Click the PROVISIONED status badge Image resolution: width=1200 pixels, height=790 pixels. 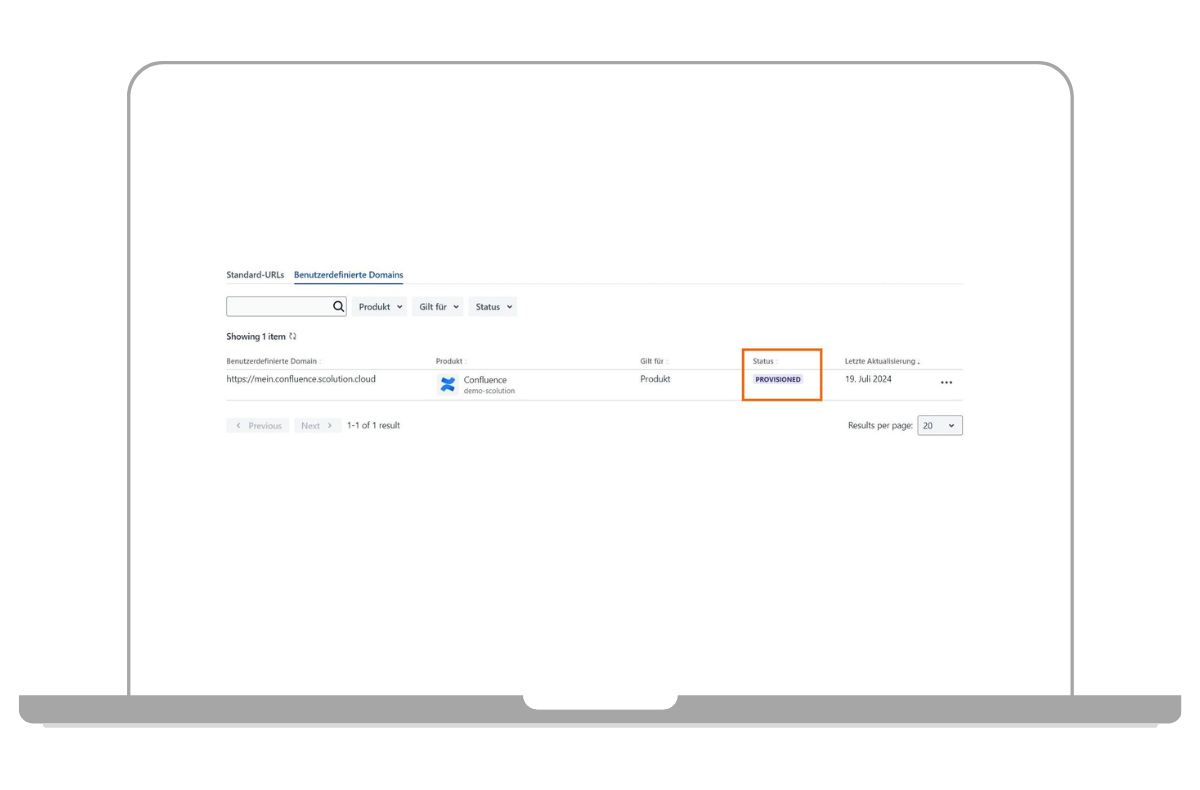tap(778, 379)
